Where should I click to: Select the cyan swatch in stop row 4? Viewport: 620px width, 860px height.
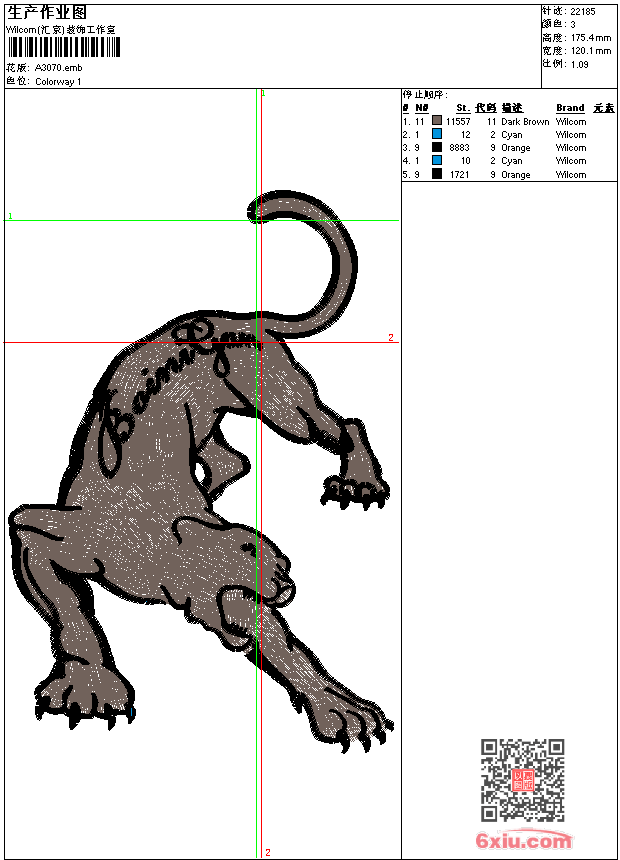tap(437, 160)
